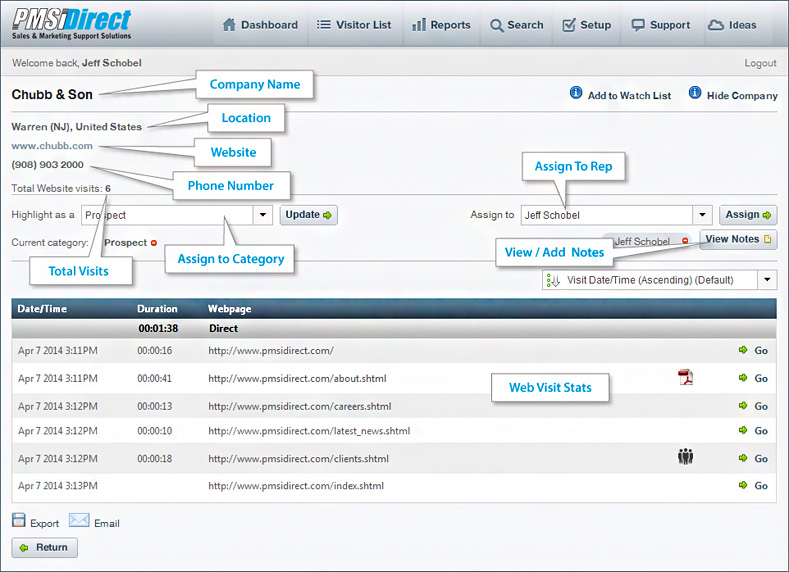Click the Return button

coord(44,547)
